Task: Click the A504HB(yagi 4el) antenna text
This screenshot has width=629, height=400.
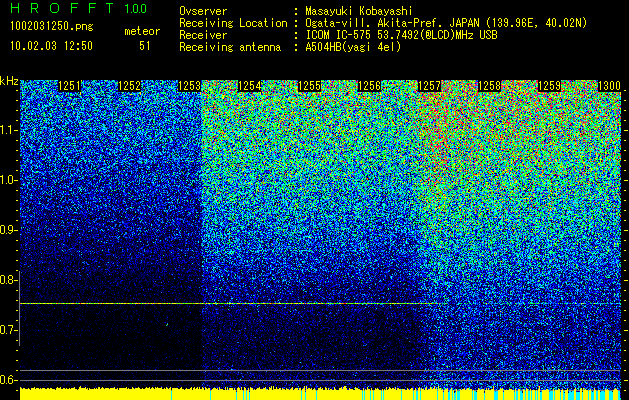Action: pyautogui.click(x=353, y=47)
